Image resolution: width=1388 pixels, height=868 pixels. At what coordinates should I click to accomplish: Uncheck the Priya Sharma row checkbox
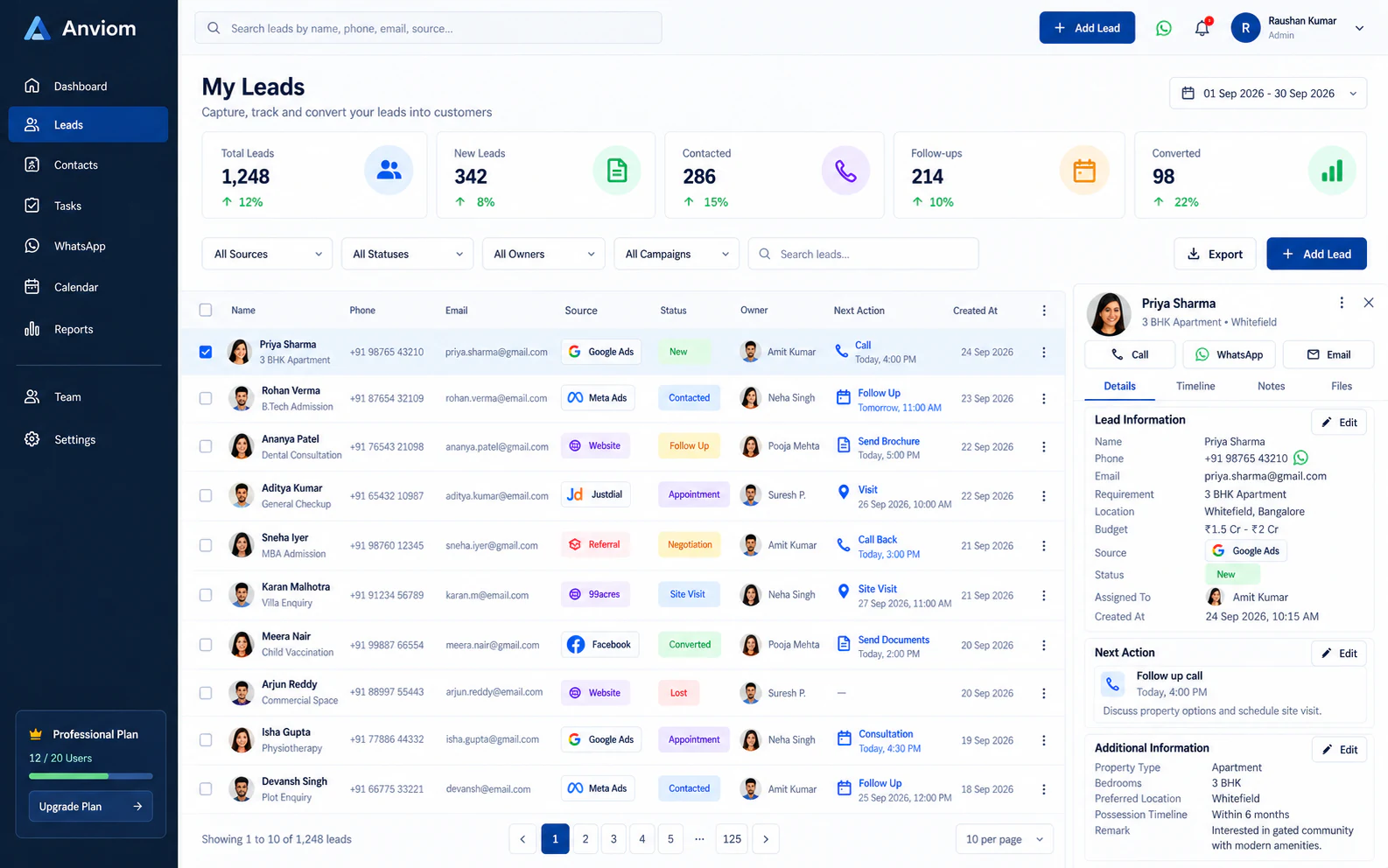click(x=206, y=352)
